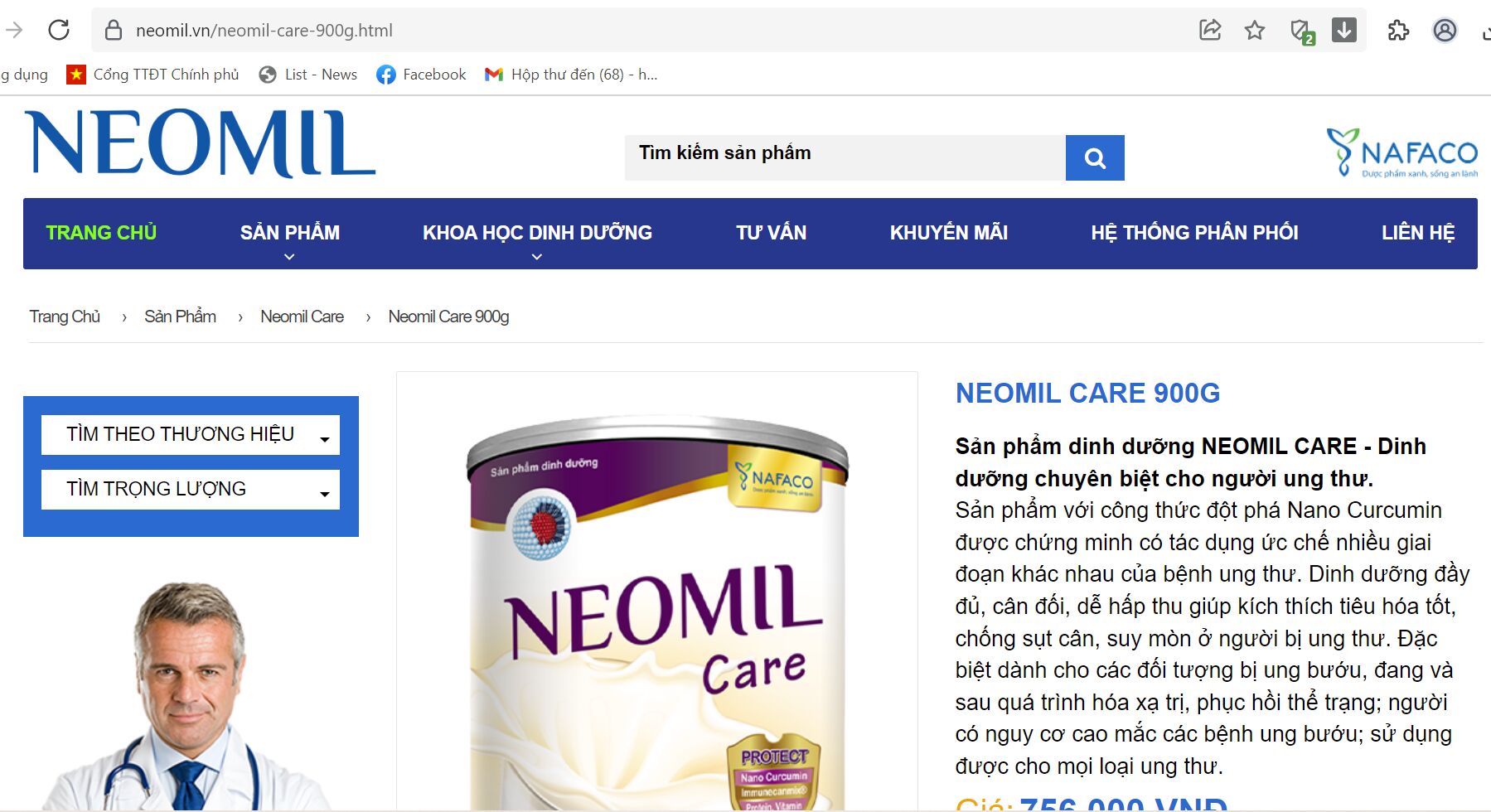Click the NAFACO logo in the header
Viewport: 1491px width, 812px height.
pos(1402,152)
